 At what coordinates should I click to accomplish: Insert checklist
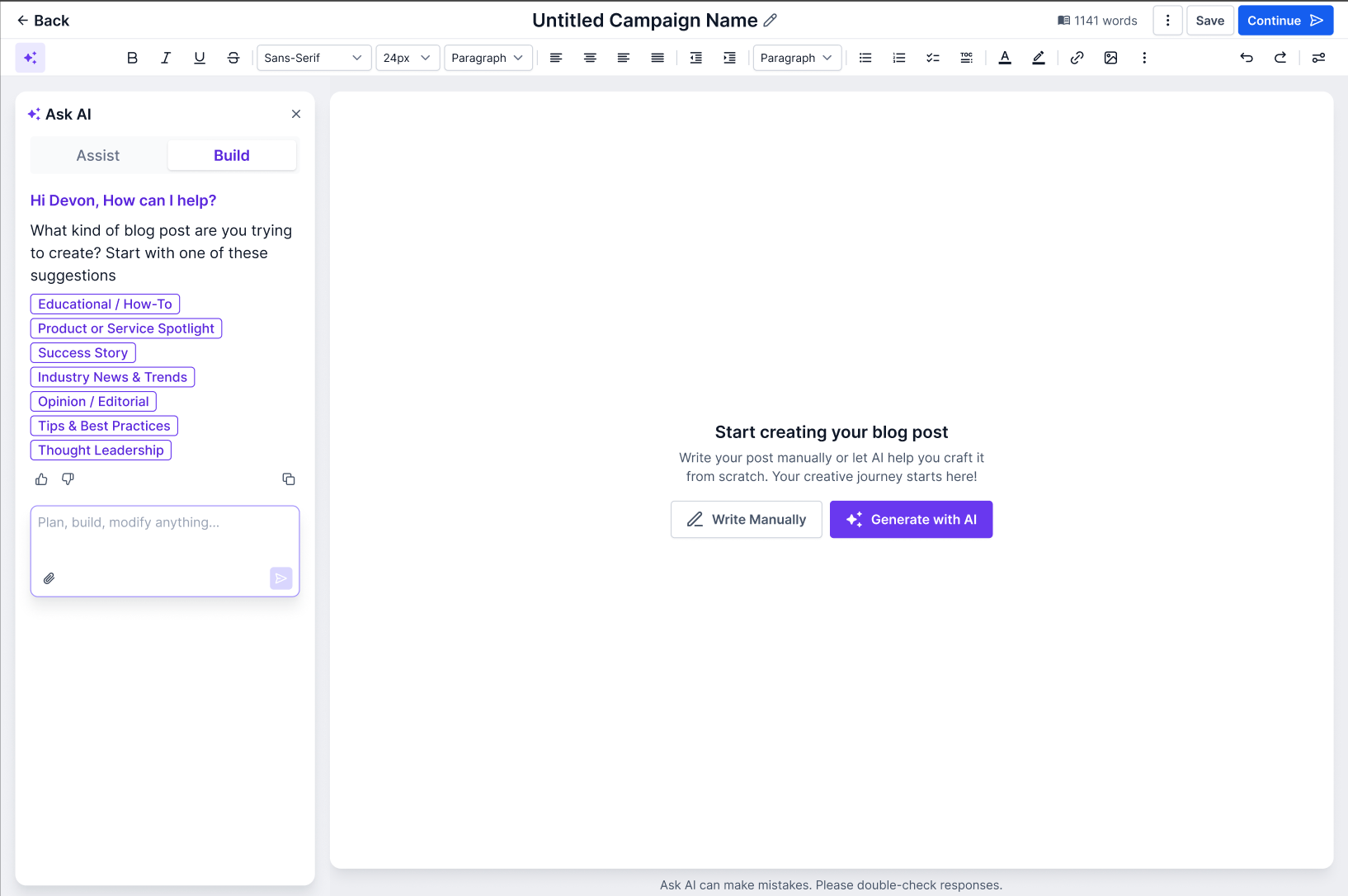point(933,58)
